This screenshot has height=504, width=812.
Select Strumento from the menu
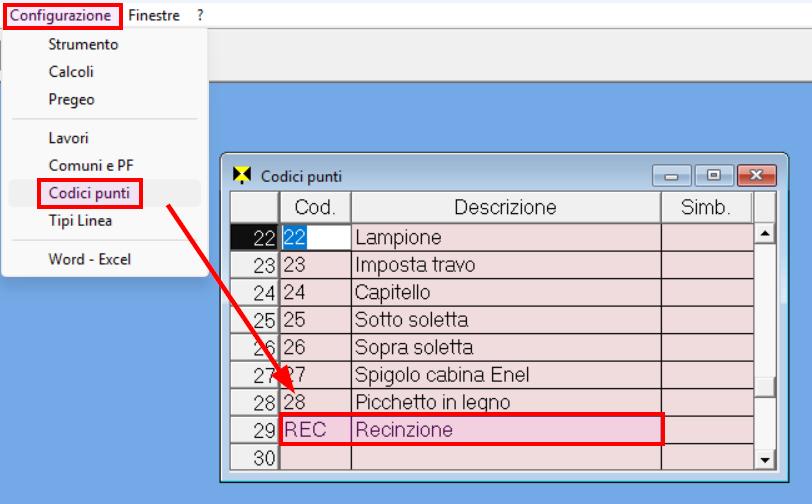tap(83, 45)
